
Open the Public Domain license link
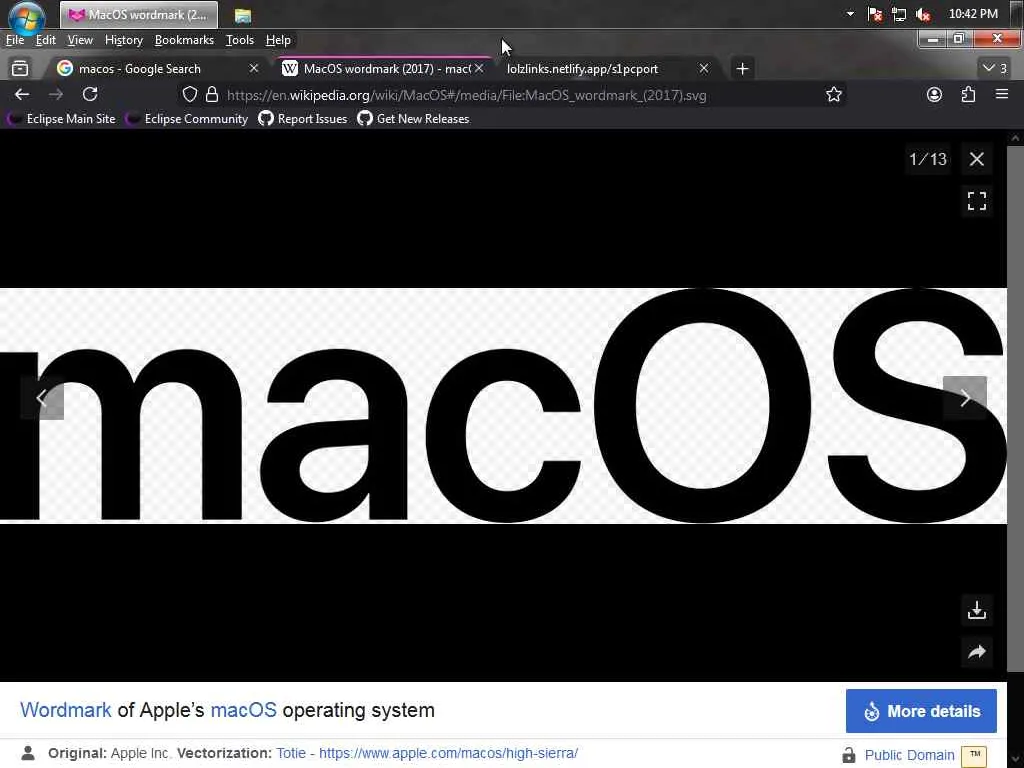coord(909,756)
